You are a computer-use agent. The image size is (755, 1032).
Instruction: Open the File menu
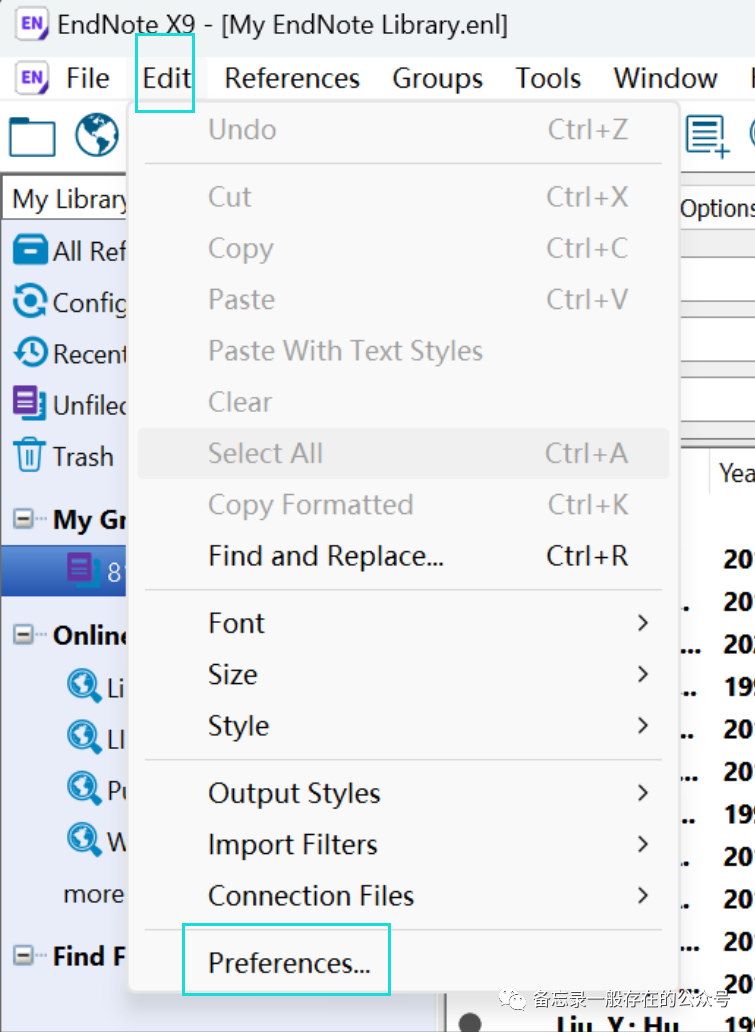point(88,78)
